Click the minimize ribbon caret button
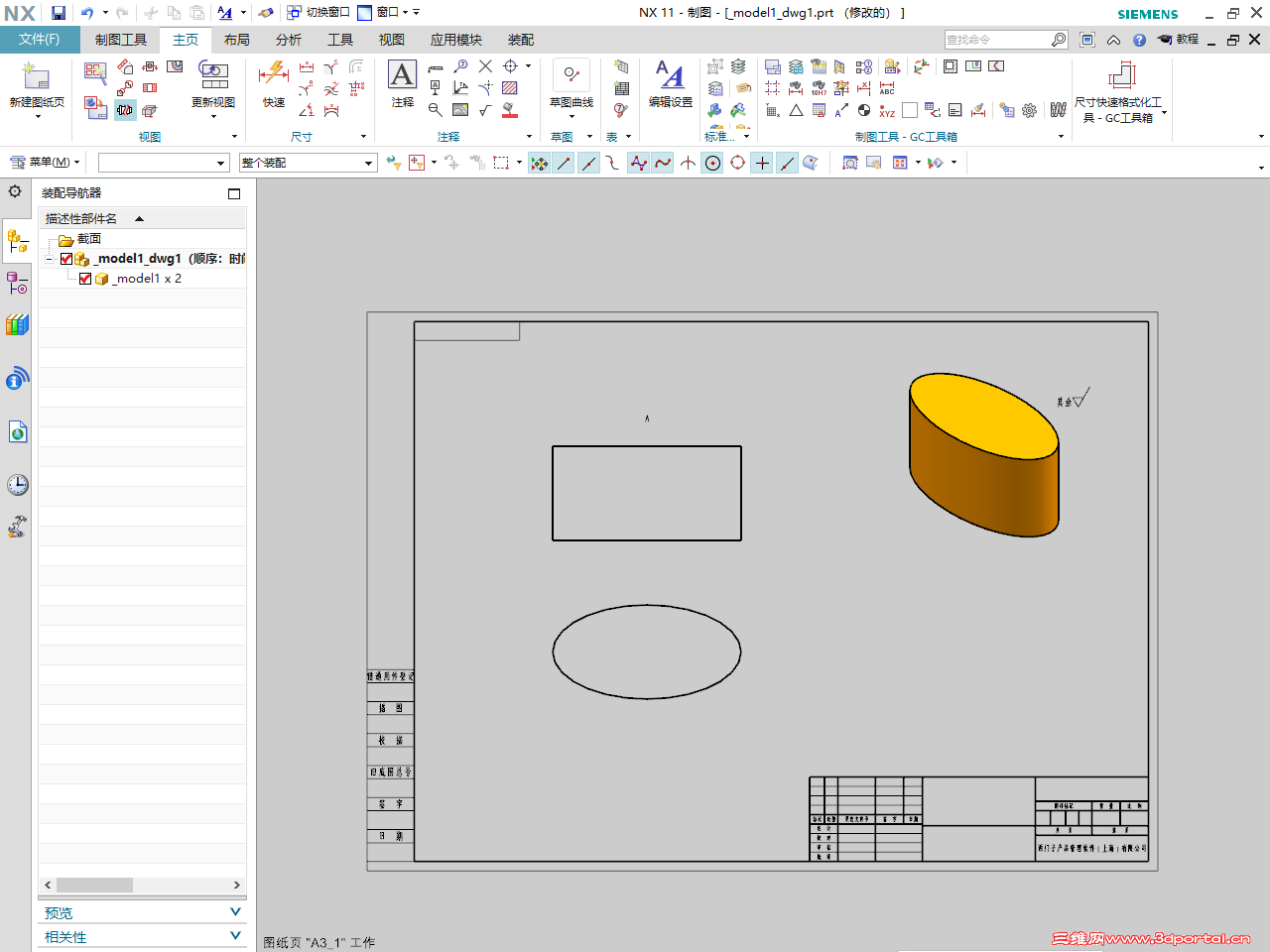Image resolution: width=1270 pixels, height=952 pixels. tap(1113, 40)
